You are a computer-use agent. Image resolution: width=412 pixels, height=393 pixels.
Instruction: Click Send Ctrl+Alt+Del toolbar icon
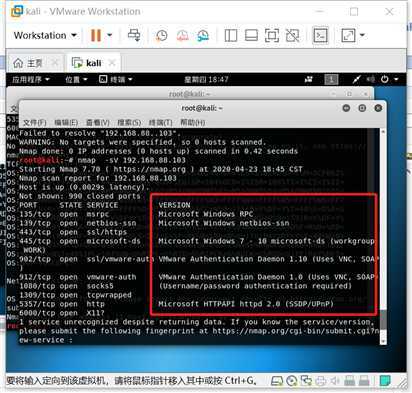point(134,35)
